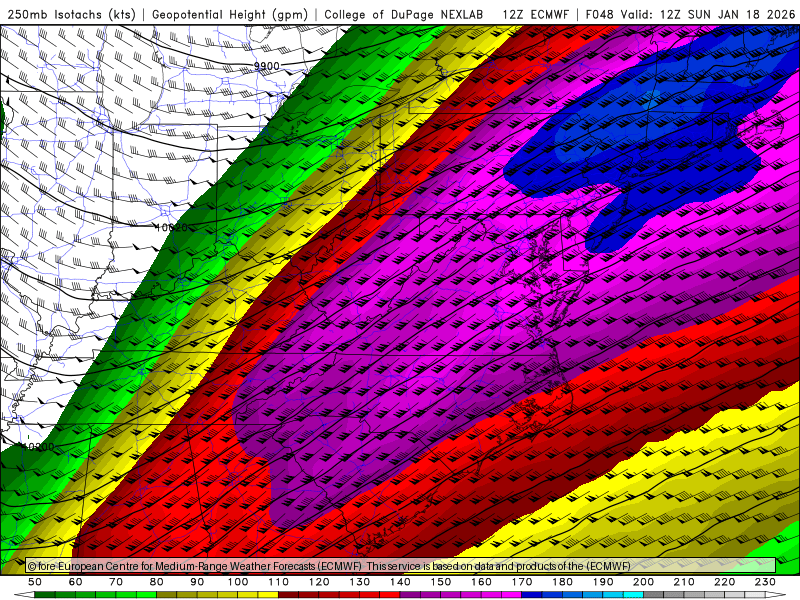Click the 200 kts legend value

coord(644,582)
